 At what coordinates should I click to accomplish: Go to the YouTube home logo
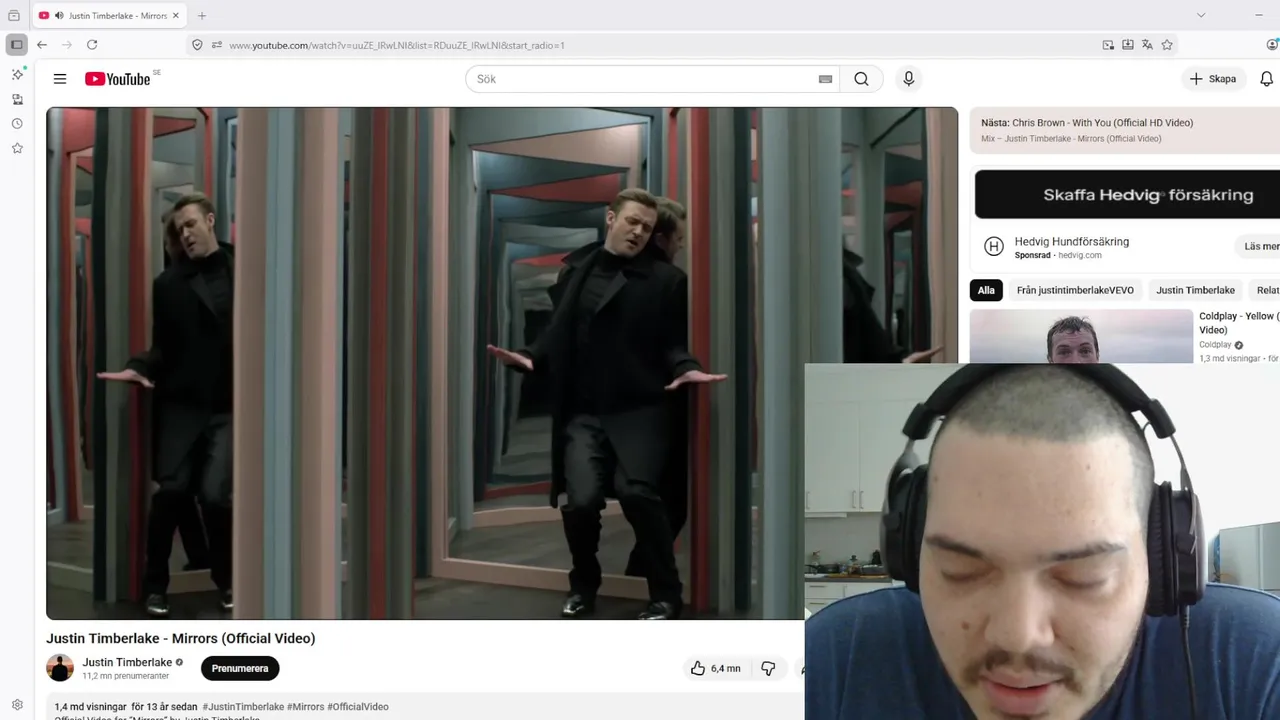[117, 79]
